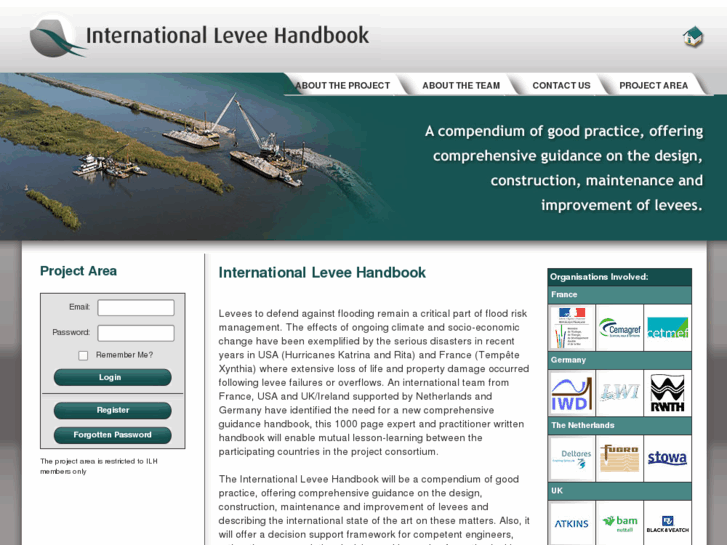
Task: Click the Forgotten Password button
Action: [112, 435]
